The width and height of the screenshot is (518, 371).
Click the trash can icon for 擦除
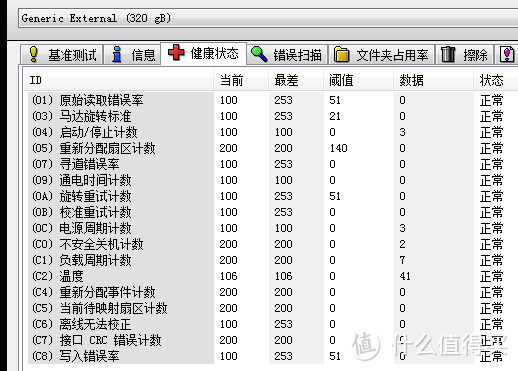[x=448, y=54]
